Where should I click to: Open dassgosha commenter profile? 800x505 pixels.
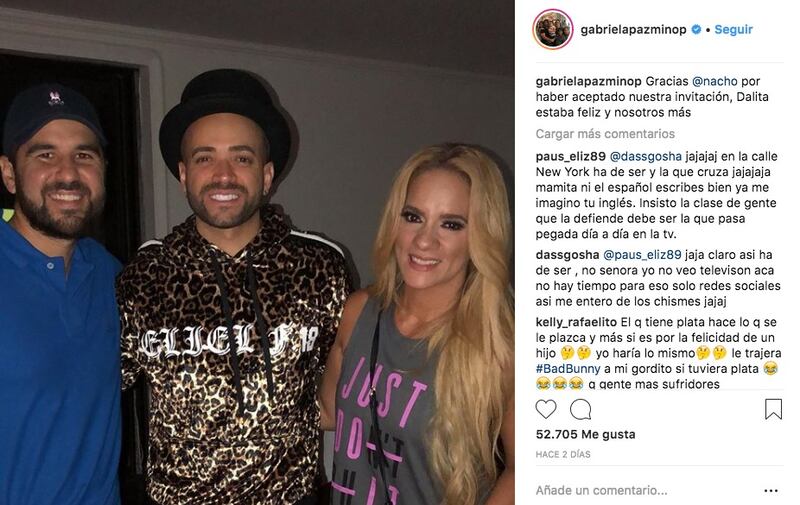click(567, 255)
